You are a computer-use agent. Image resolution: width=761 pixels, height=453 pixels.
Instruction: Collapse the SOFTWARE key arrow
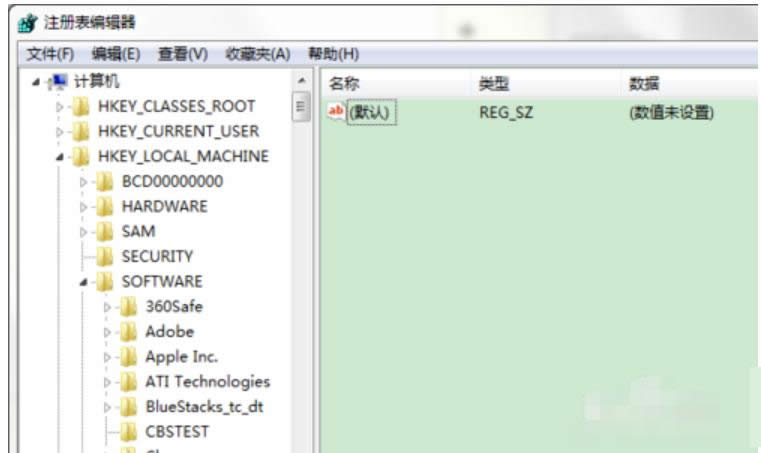coord(85,282)
